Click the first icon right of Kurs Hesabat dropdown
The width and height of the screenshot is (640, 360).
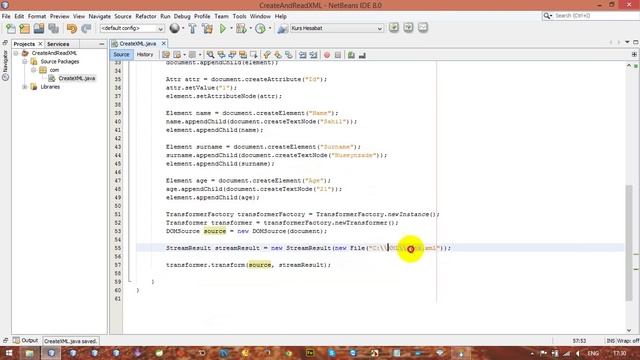(393, 27)
